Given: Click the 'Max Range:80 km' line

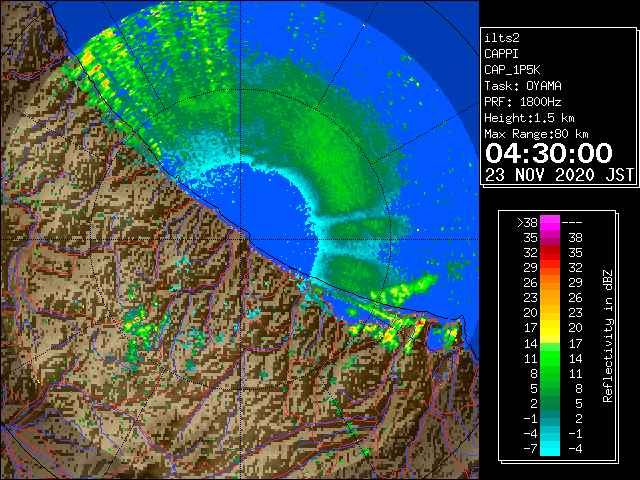Looking at the screenshot, I should point(536,134).
